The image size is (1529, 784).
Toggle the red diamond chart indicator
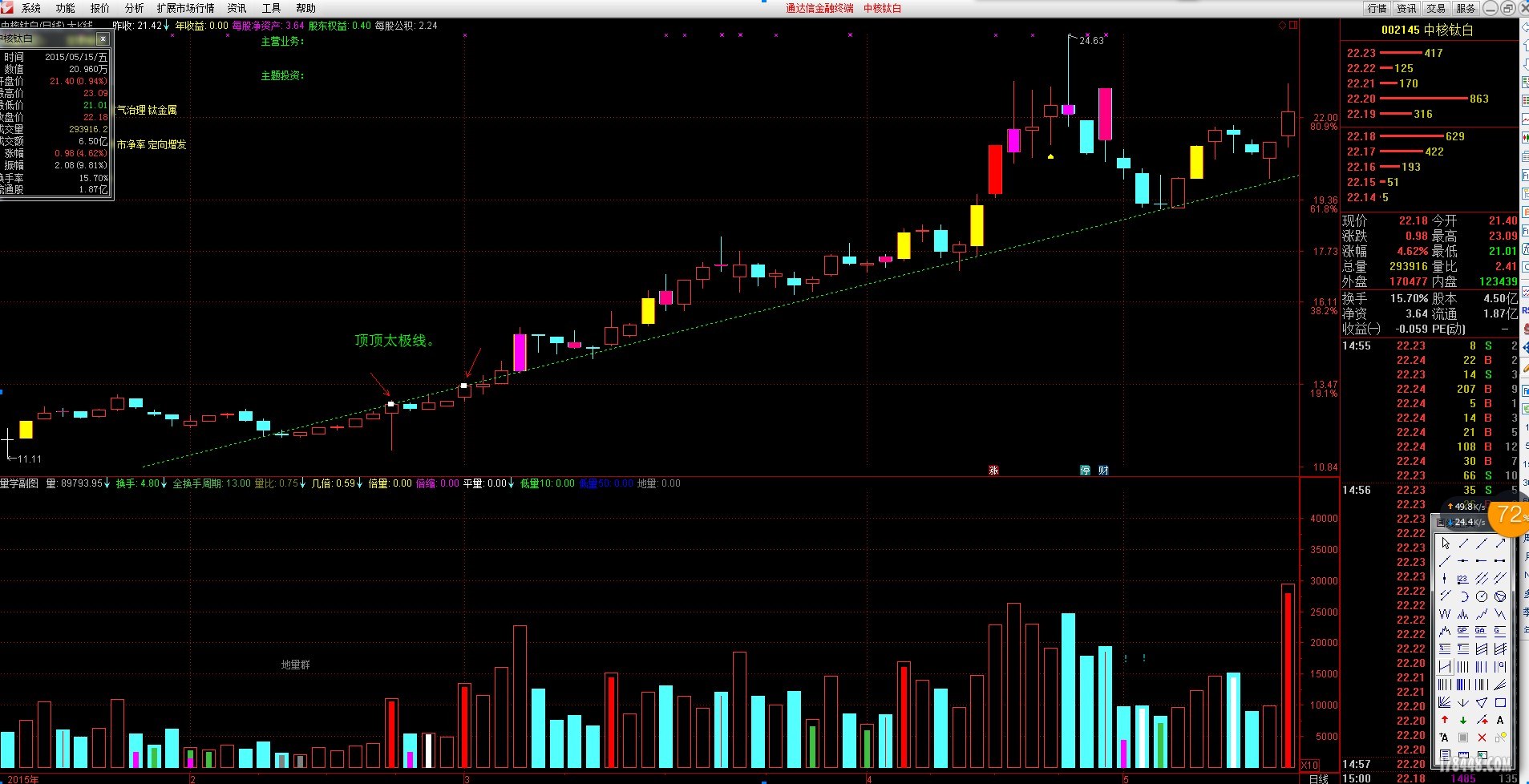click(1282, 26)
